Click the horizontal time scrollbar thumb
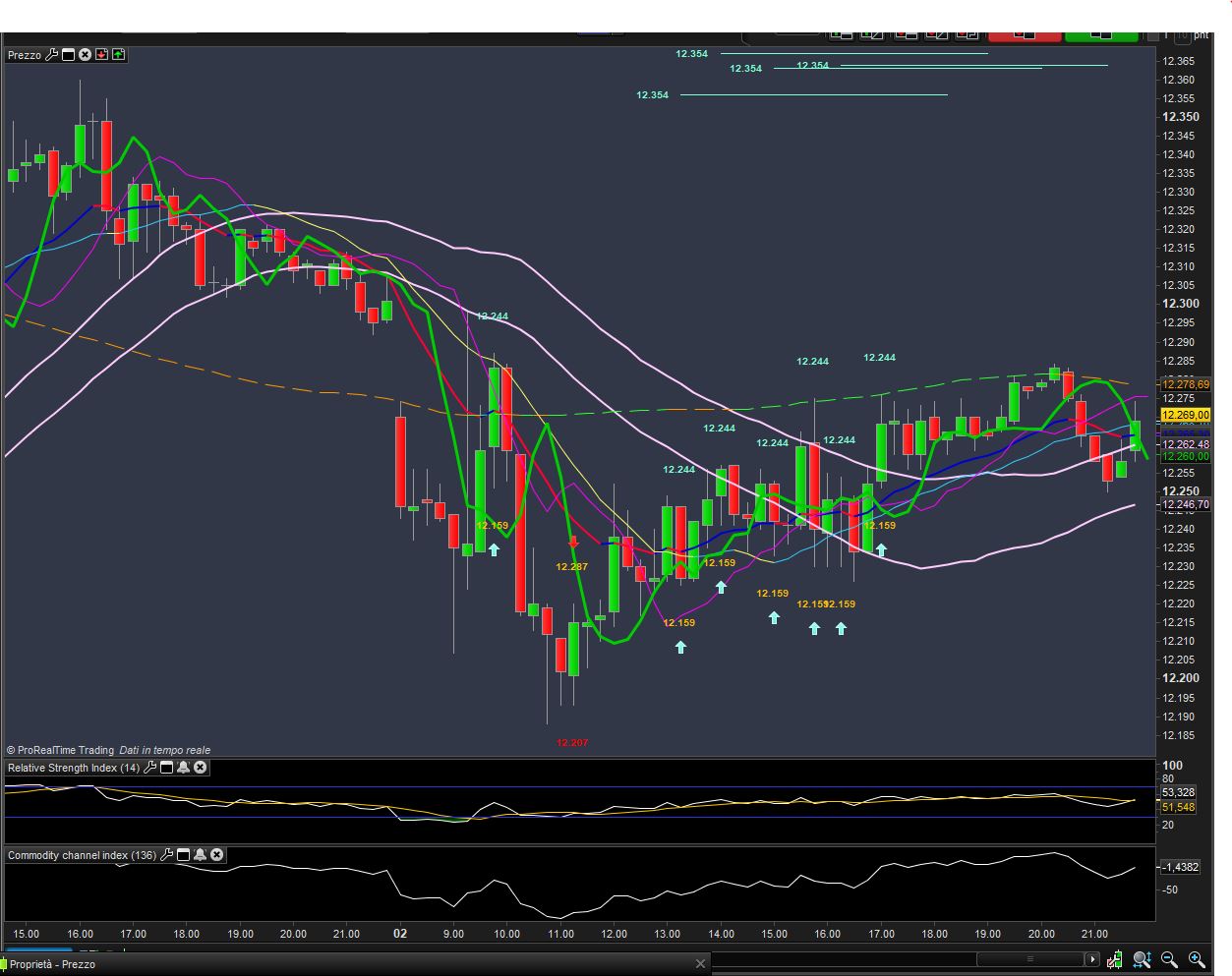The width and height of the screenshot is (1232, 976). point(1029,959)
